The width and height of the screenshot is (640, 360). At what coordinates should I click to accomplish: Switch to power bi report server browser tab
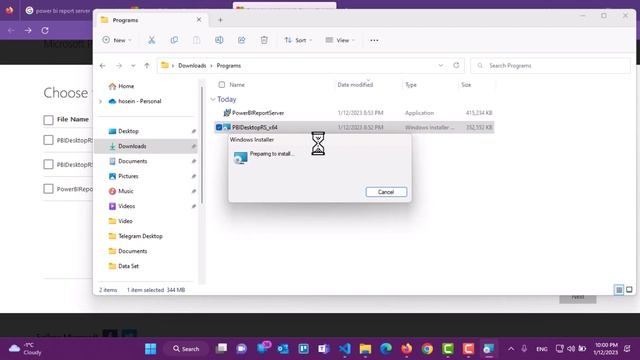(x=57, y=11)
